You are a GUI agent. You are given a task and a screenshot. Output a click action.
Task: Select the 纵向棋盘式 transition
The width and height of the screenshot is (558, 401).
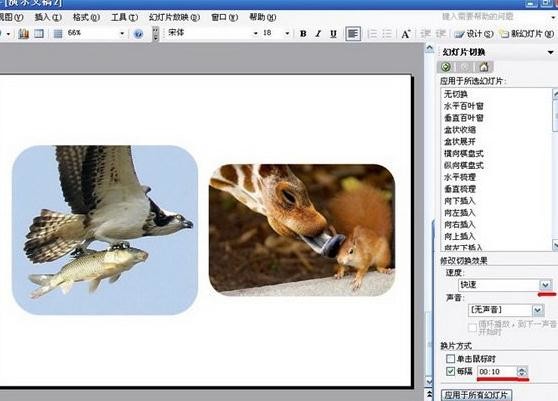464,165
